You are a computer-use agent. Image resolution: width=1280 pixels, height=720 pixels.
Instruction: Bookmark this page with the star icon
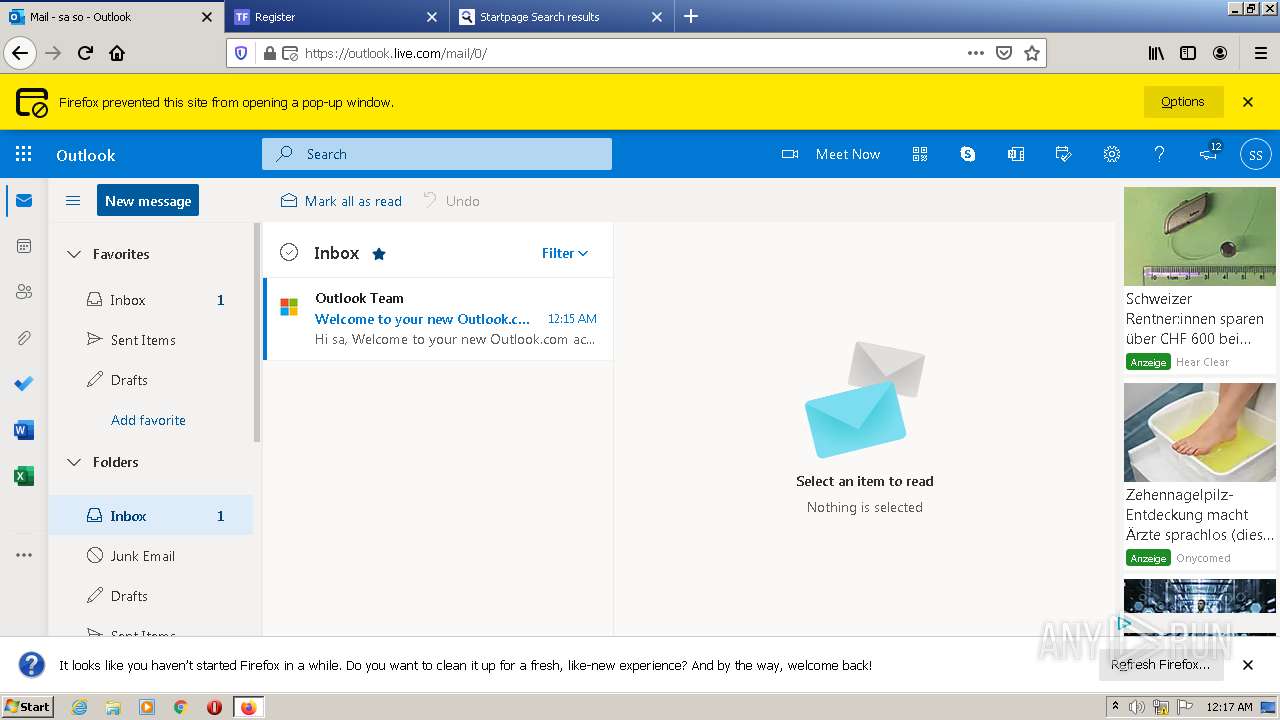tap(1032, 53)
